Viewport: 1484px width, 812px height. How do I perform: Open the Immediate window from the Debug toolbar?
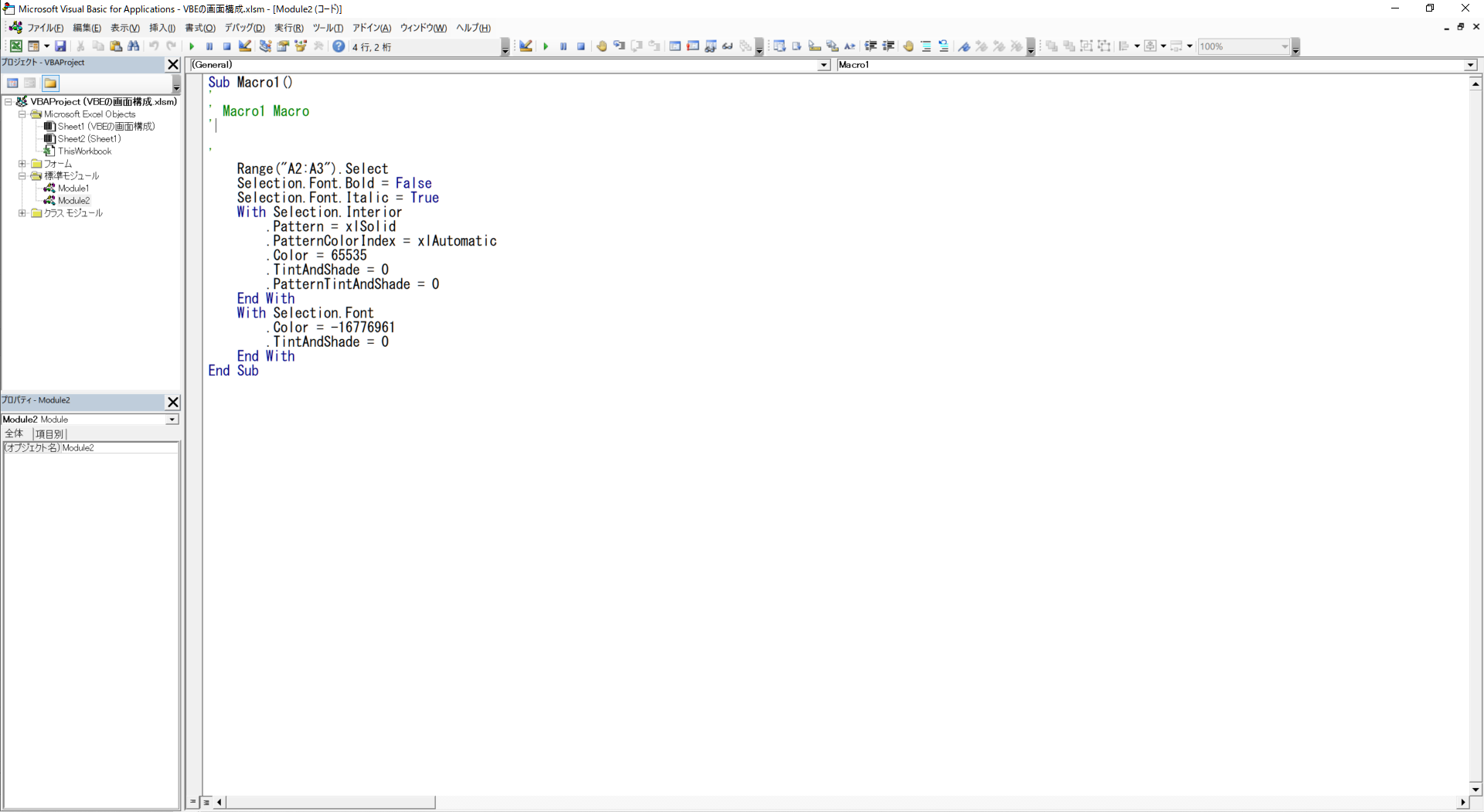(x=693, y=46)
